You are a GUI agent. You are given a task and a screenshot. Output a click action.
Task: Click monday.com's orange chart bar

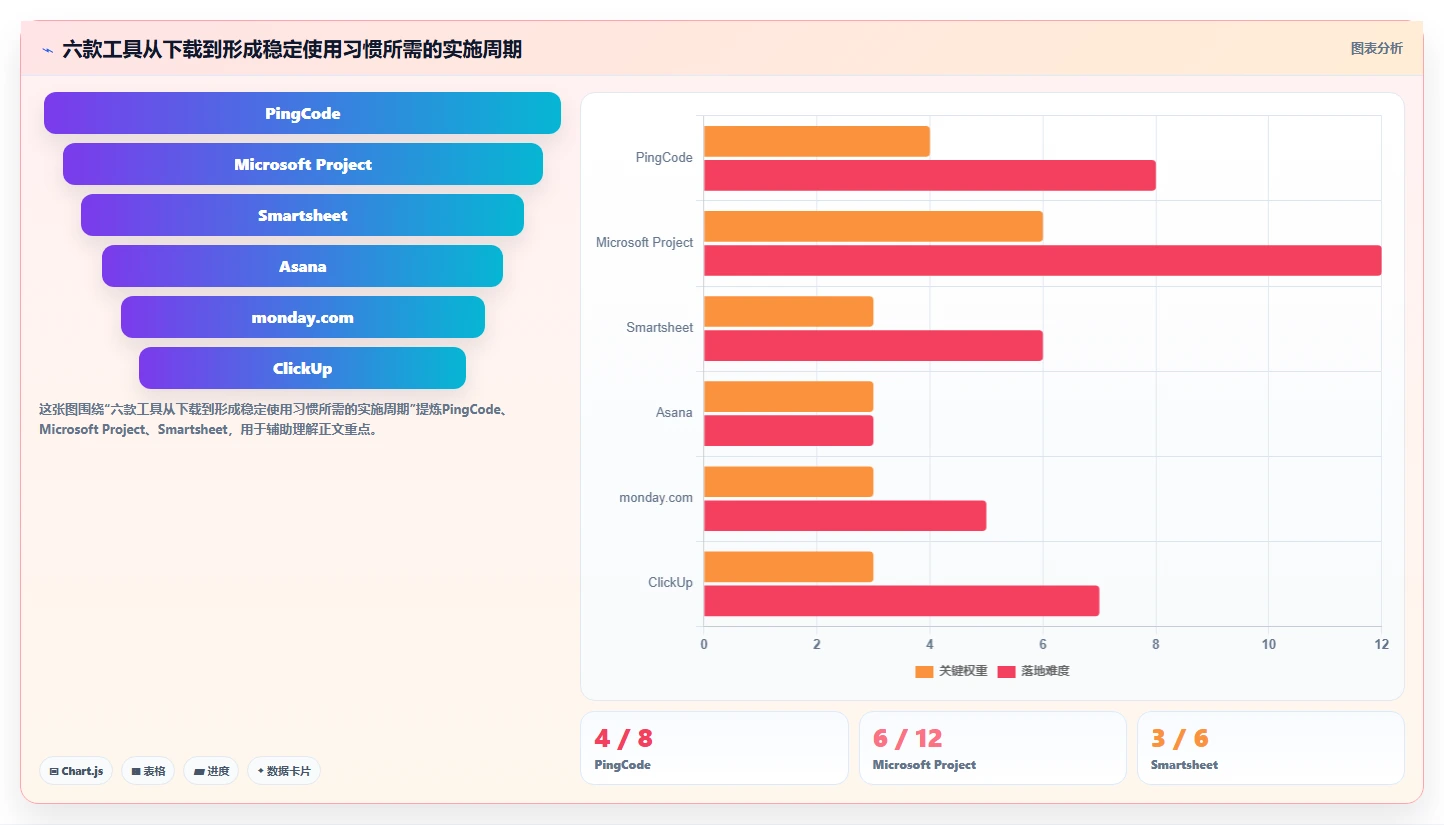pos(789,481)
